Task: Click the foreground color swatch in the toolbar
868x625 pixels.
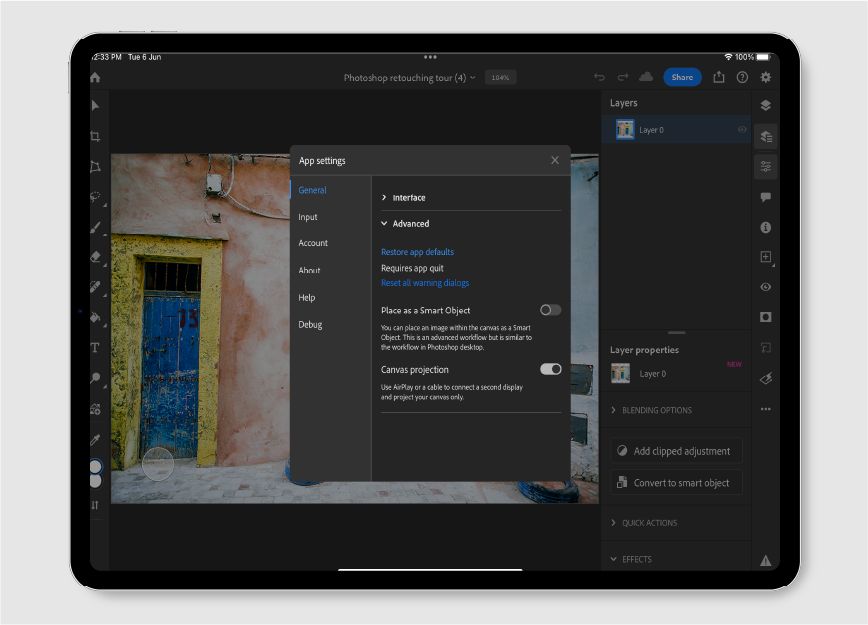Action: point(96,463)
